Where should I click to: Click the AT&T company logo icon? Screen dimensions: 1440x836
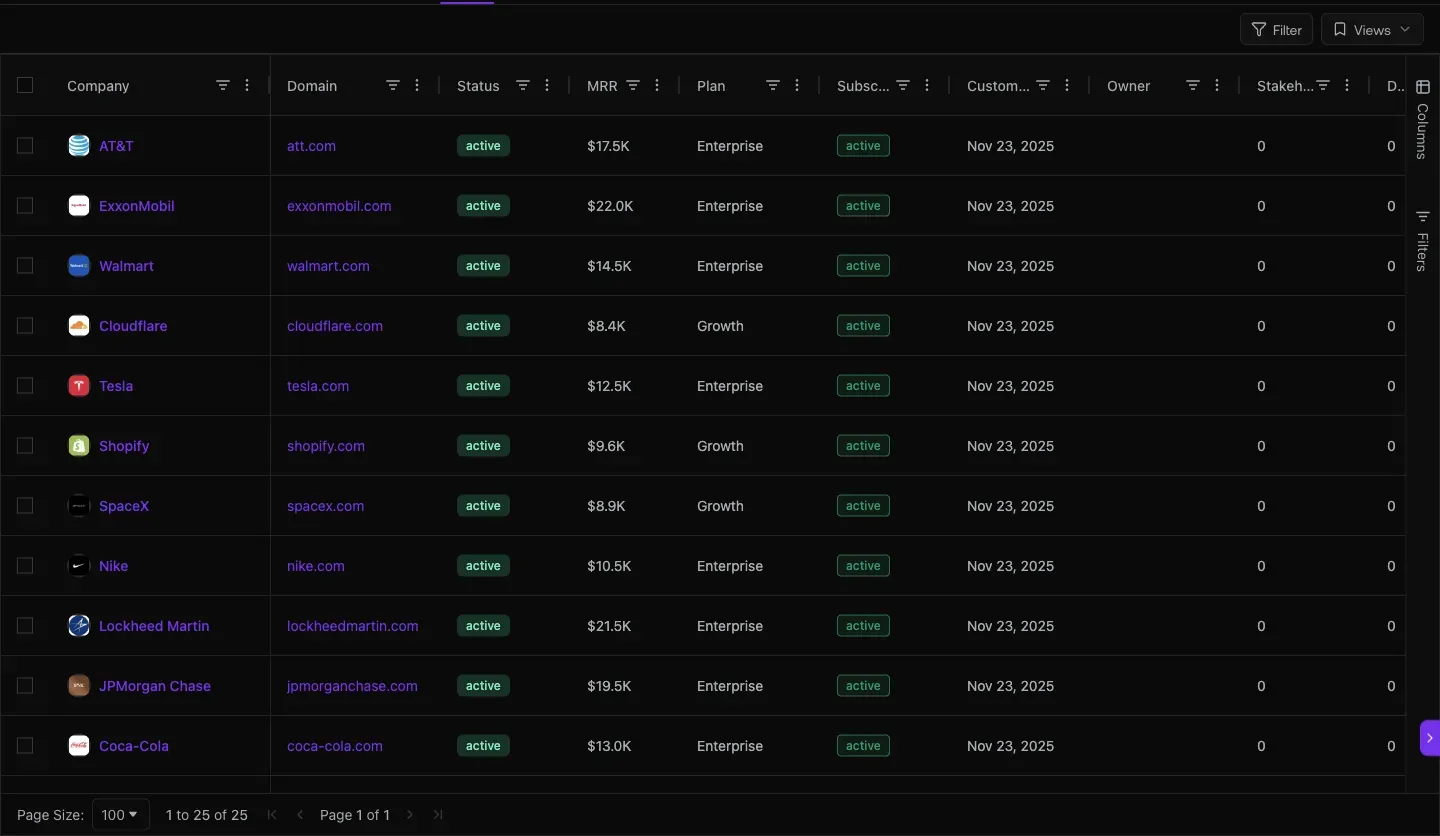(x=79, y=146)
